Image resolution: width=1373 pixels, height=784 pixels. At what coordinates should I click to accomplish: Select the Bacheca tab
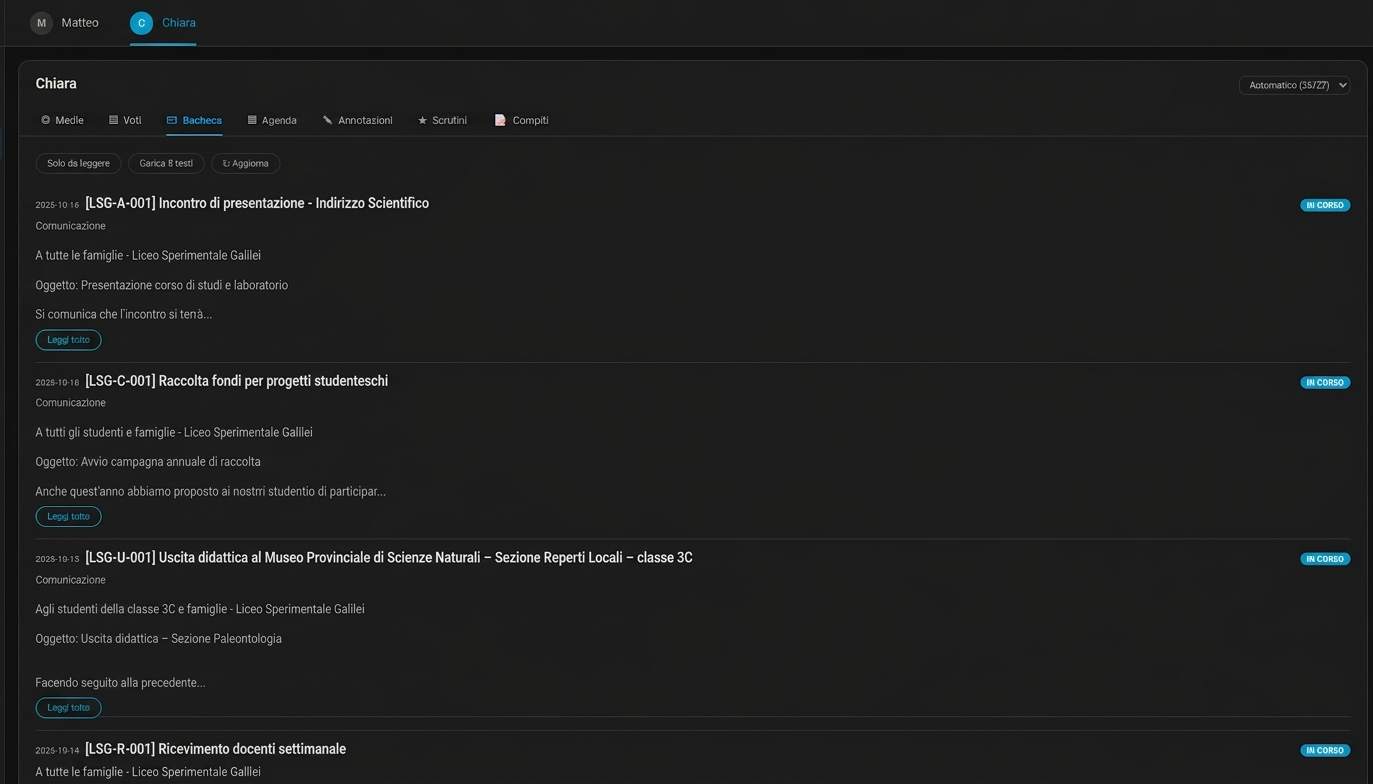click(x=194, y=120)
